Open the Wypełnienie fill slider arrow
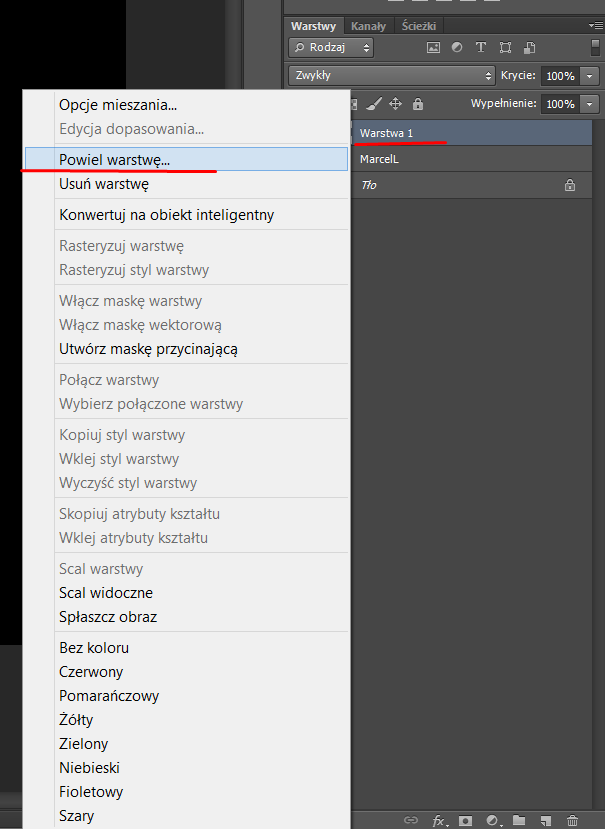Image resolution: width=605 pixels, height=829 pixels. tap(589, 104)
